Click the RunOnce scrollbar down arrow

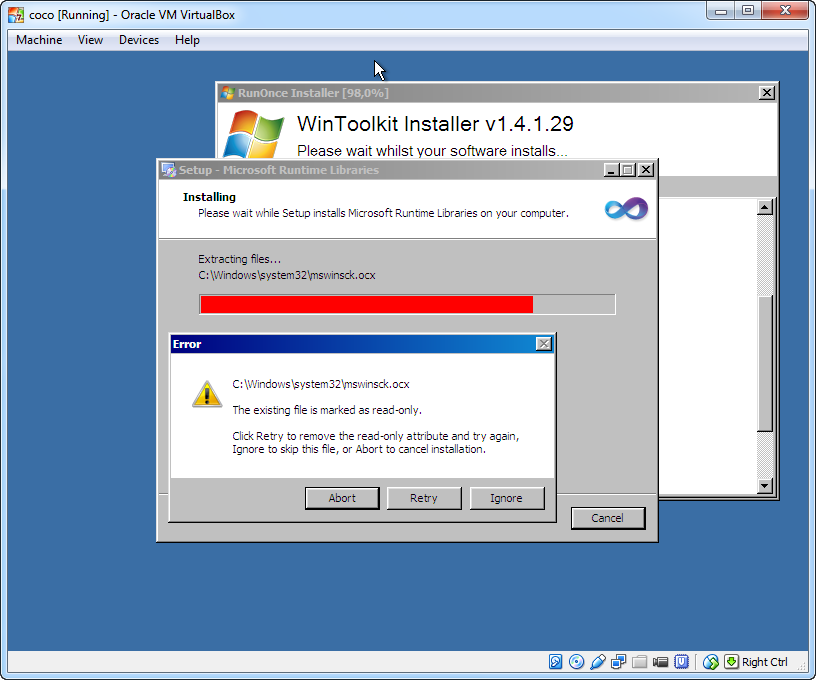pyautogui.click(x=764, y=486)
